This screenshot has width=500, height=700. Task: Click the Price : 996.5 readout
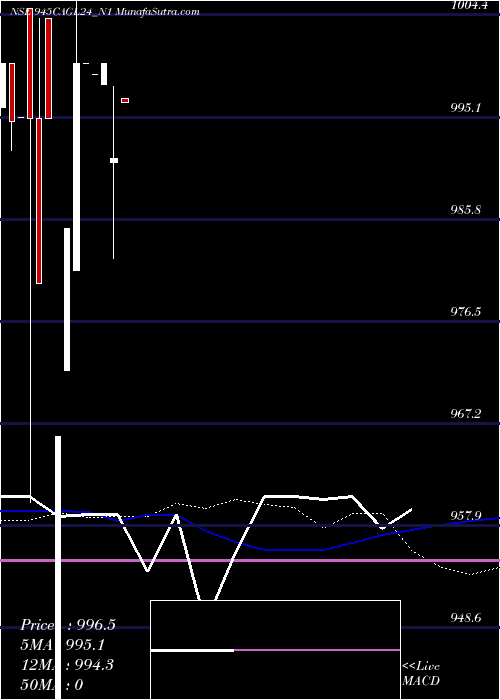pyautogui.click(x=68, y=625)
